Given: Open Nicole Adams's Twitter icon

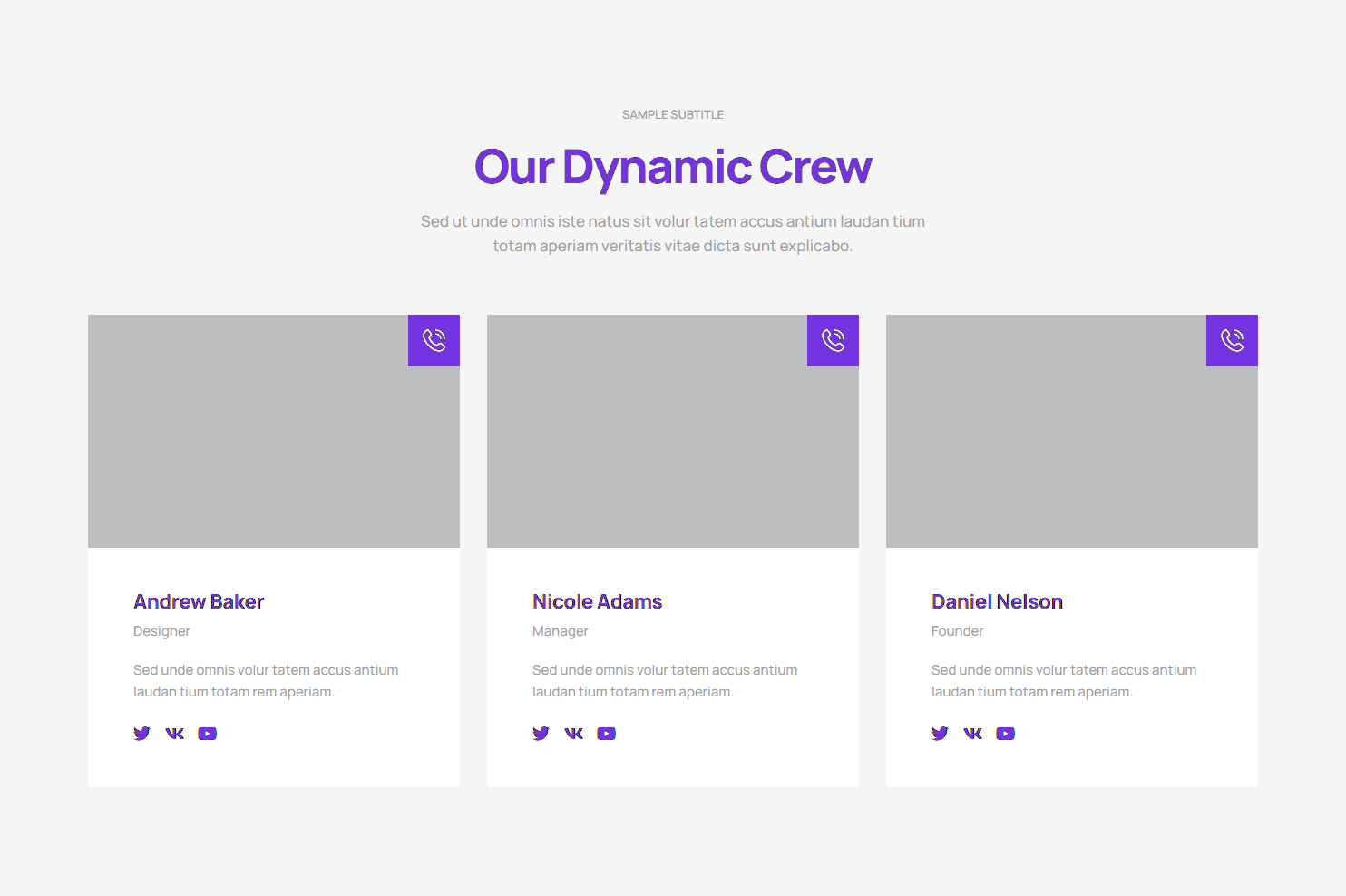Looking at the screenshot, I should [x=541, y=734].
